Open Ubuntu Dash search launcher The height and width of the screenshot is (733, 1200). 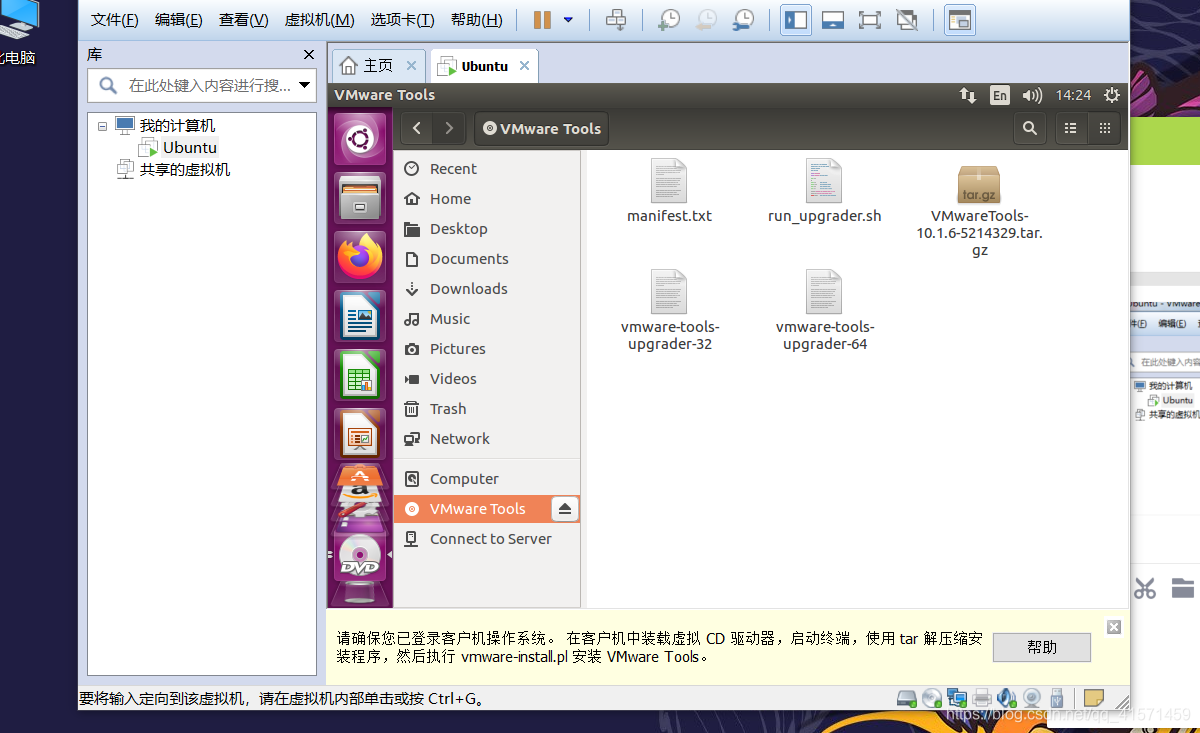click(360, 138)
